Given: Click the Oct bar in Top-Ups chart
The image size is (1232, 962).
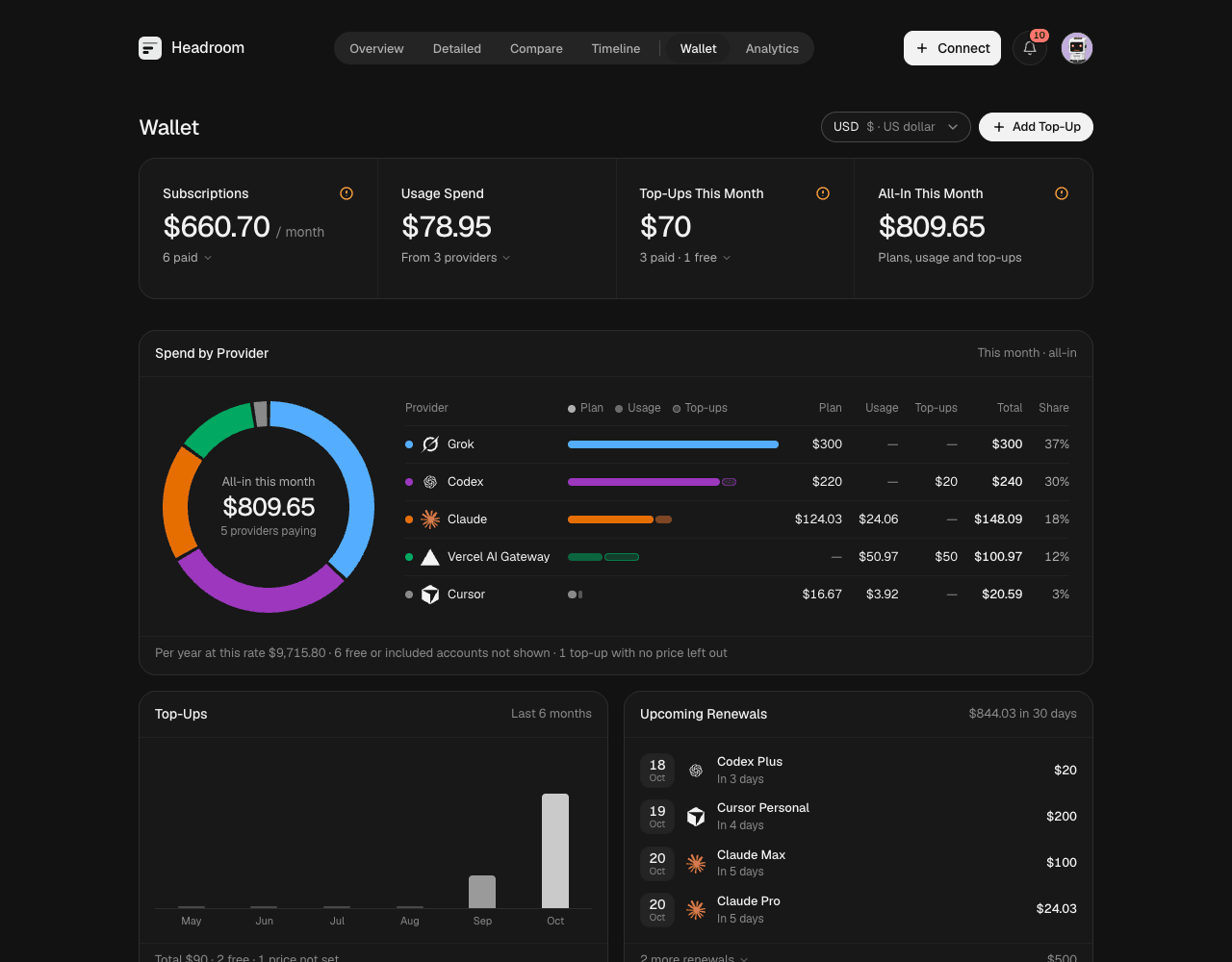Looking at the screenshot, I should 555,850.
